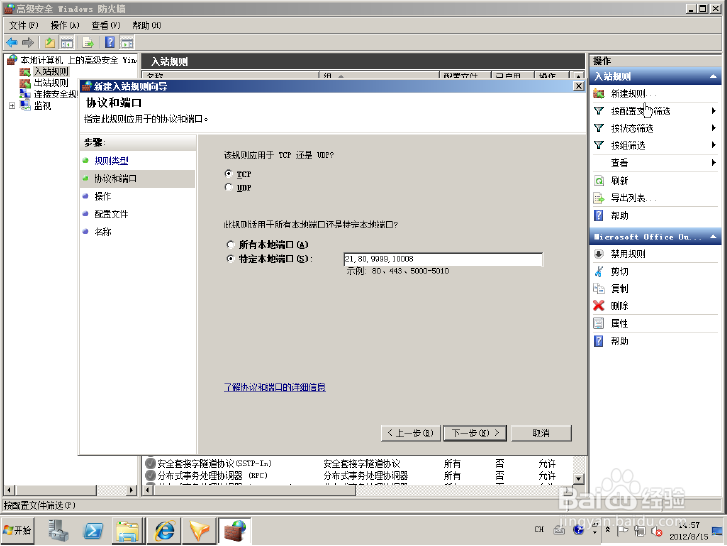Select the UDP protocol radio button
The height and width of the screenshot is (546, 727).
coord(228,187)
